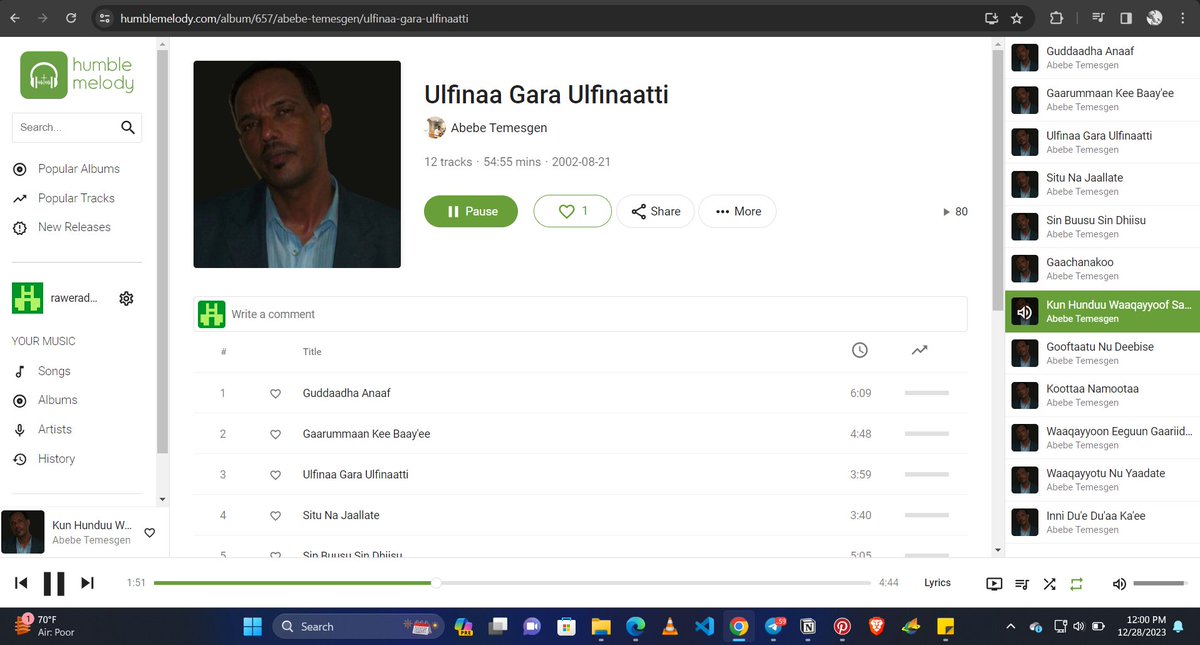Toggle shuffle mode

(x=1049, y=583)
